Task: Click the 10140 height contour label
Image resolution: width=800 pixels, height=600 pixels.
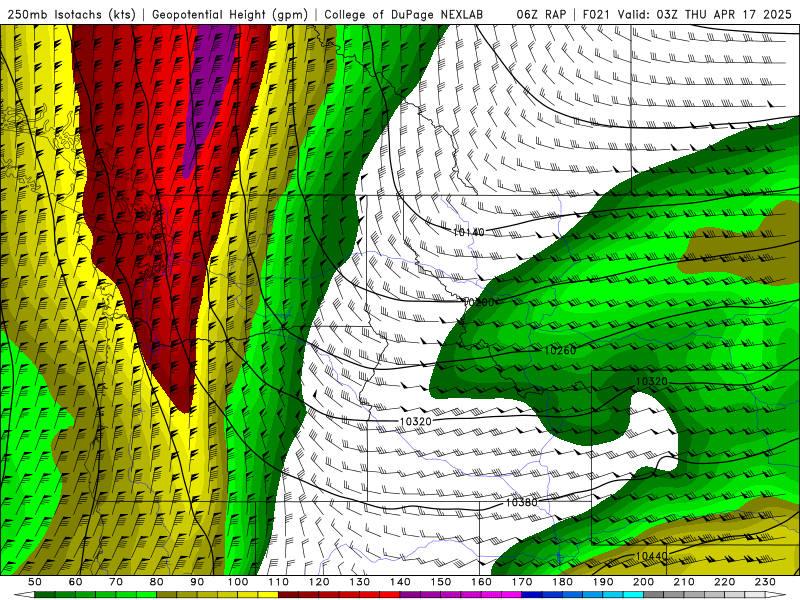Action: point(468,232)
